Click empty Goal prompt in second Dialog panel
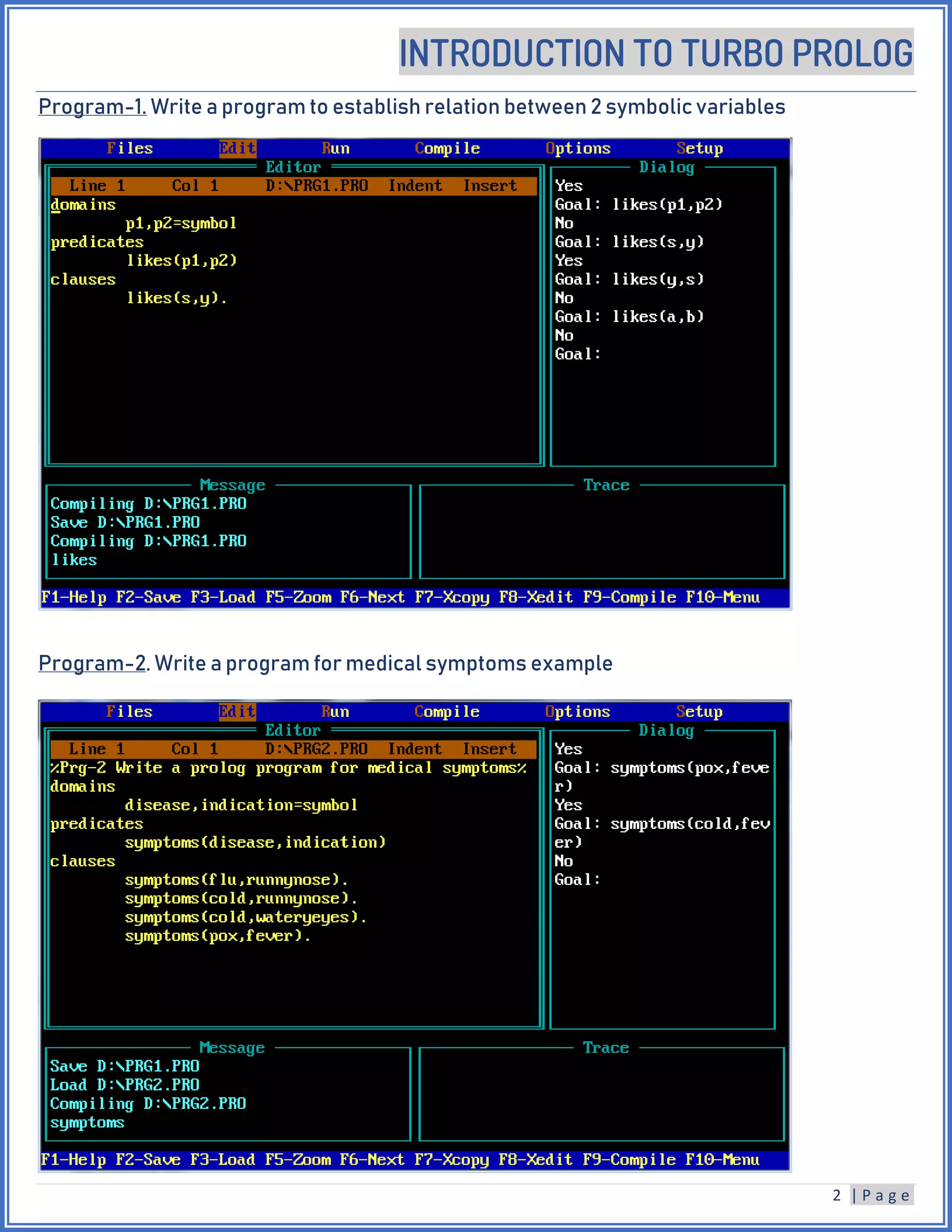Image resolution: width=952 pixels, height=1232 pixels. click(577, 880)
